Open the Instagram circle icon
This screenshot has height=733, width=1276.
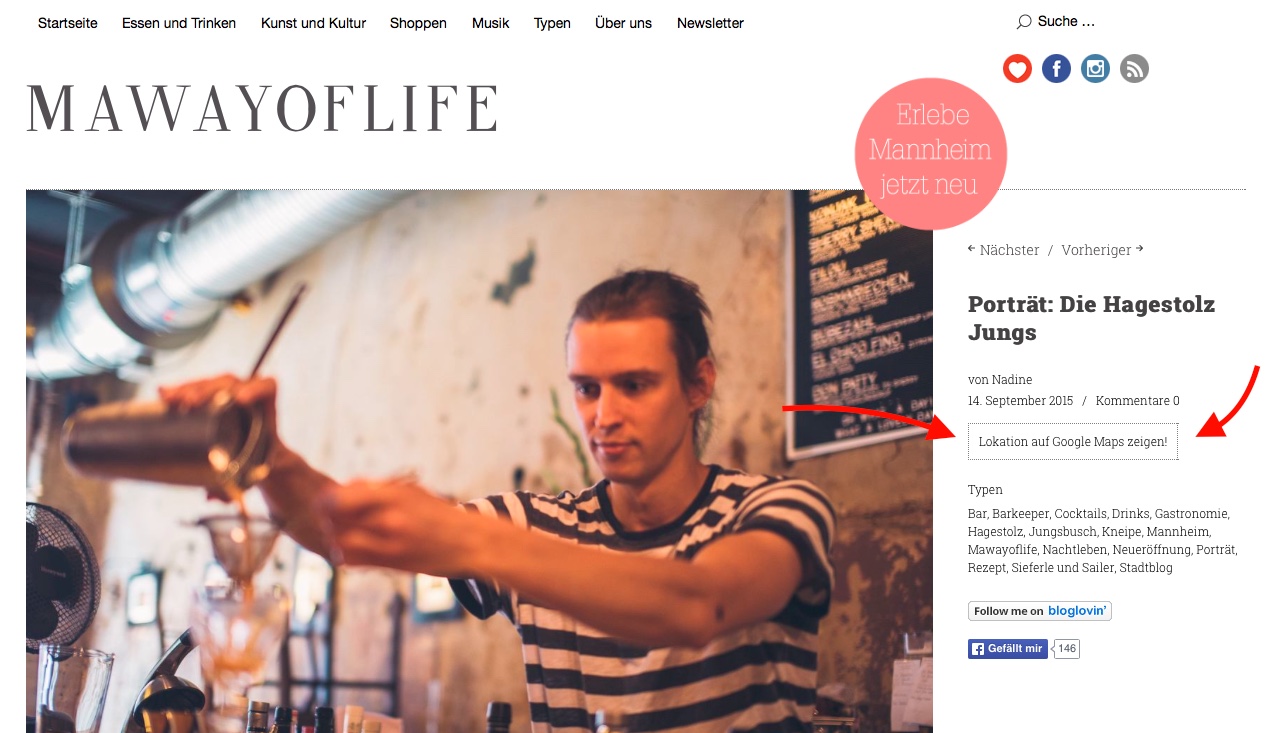click(x=1095, y=69)
